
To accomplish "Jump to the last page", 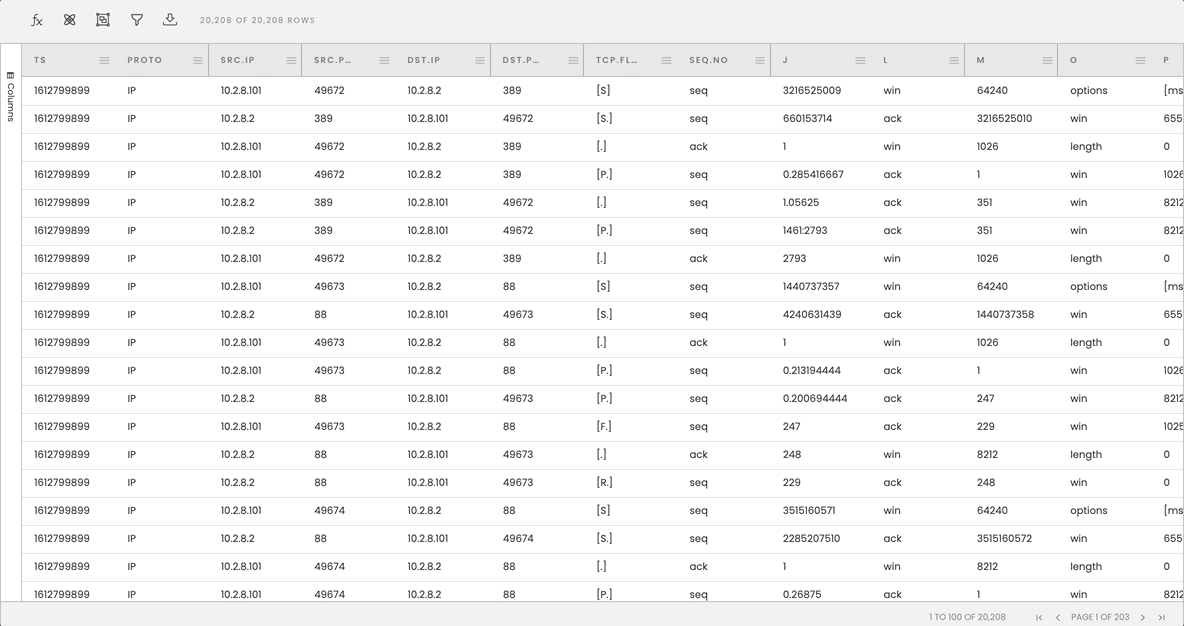I will point(1161,618).
